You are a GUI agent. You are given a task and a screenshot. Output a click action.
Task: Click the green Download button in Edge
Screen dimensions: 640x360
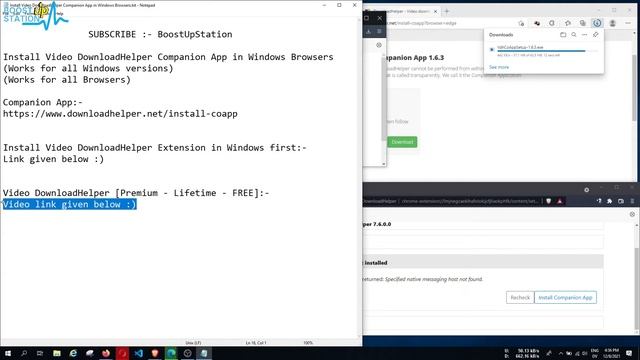coord(402,142)
